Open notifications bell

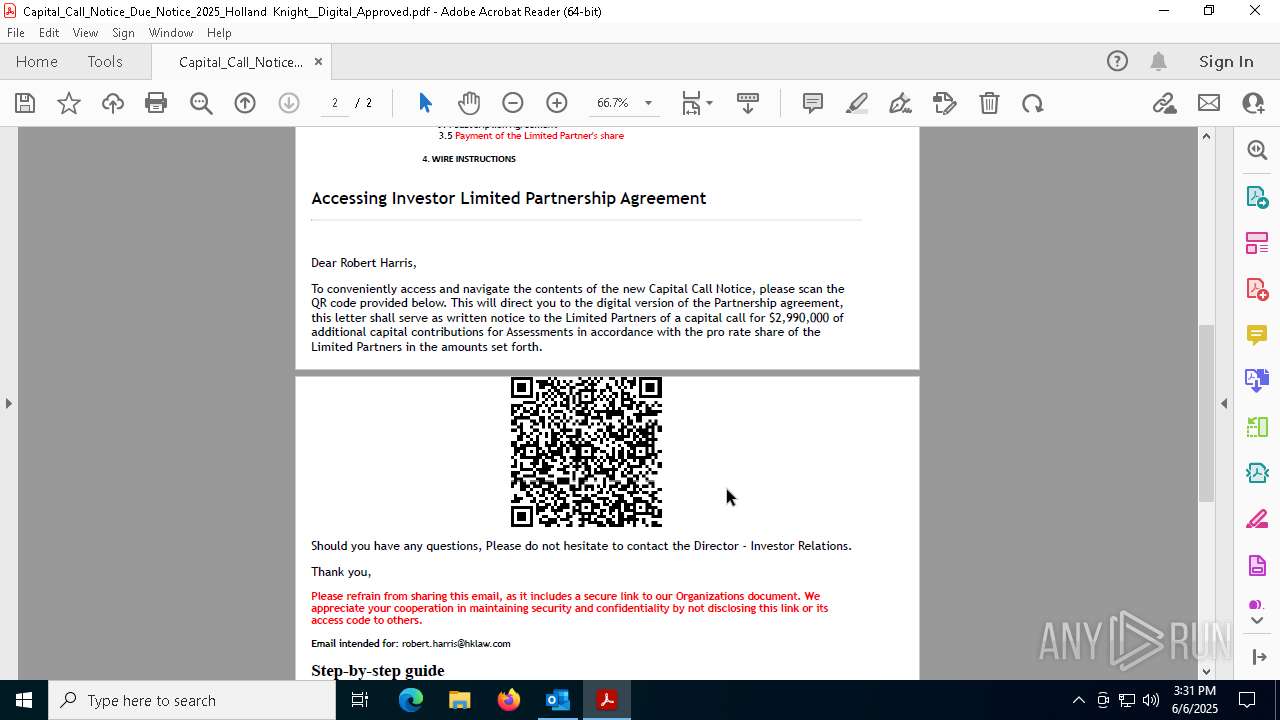[x=1159, y=61]
